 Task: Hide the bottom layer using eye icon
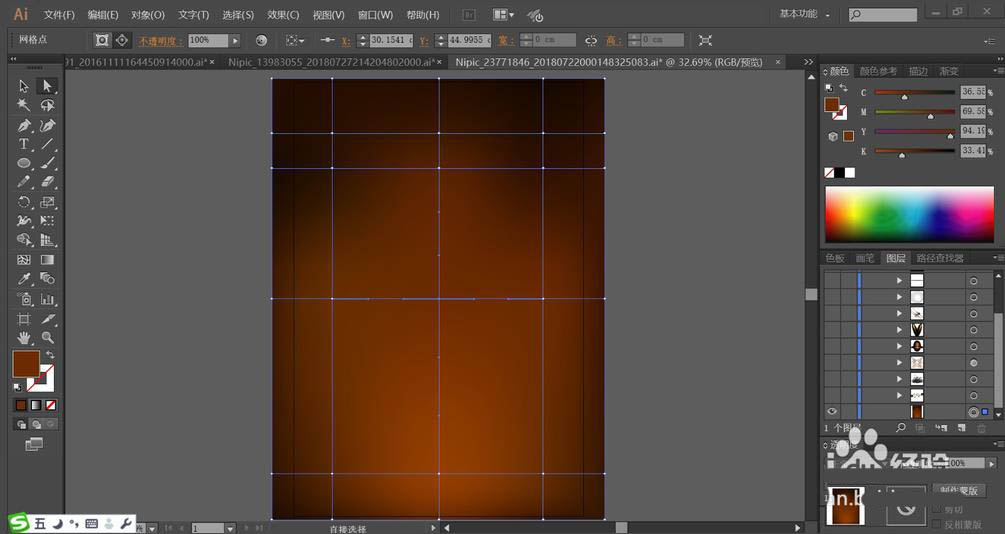(832, 412)
